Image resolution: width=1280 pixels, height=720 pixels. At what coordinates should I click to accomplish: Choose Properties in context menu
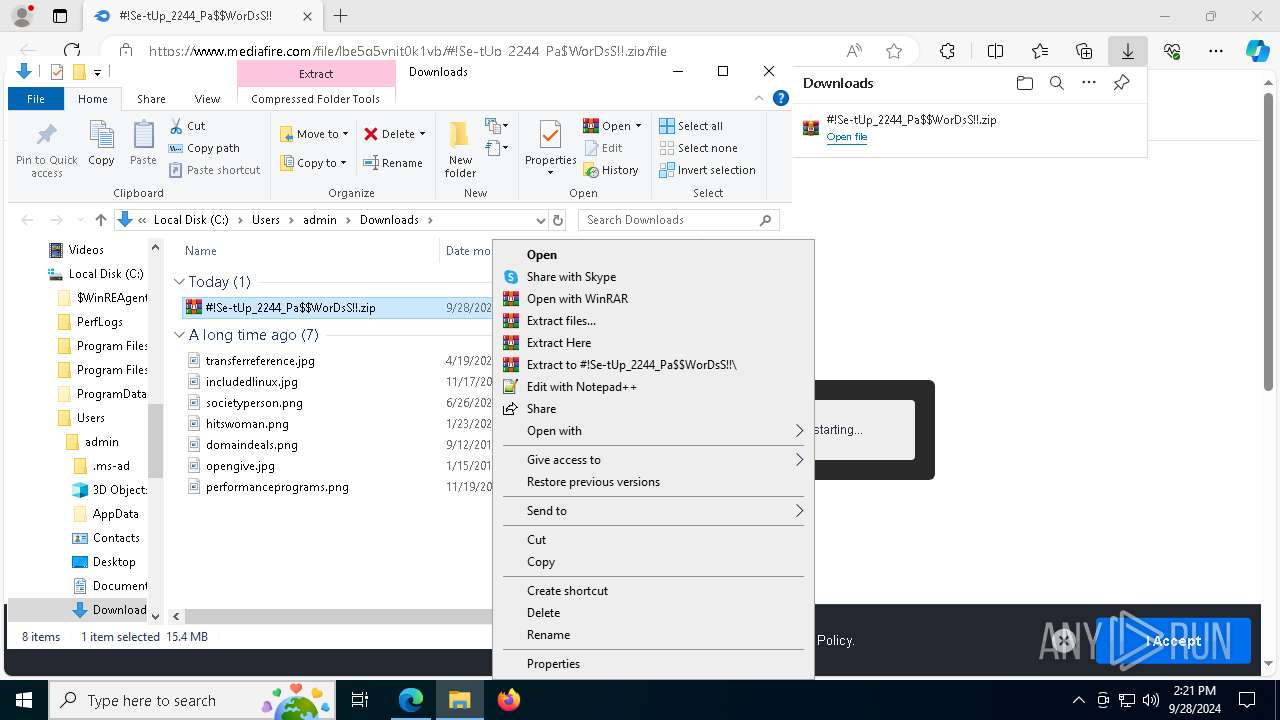654,664
